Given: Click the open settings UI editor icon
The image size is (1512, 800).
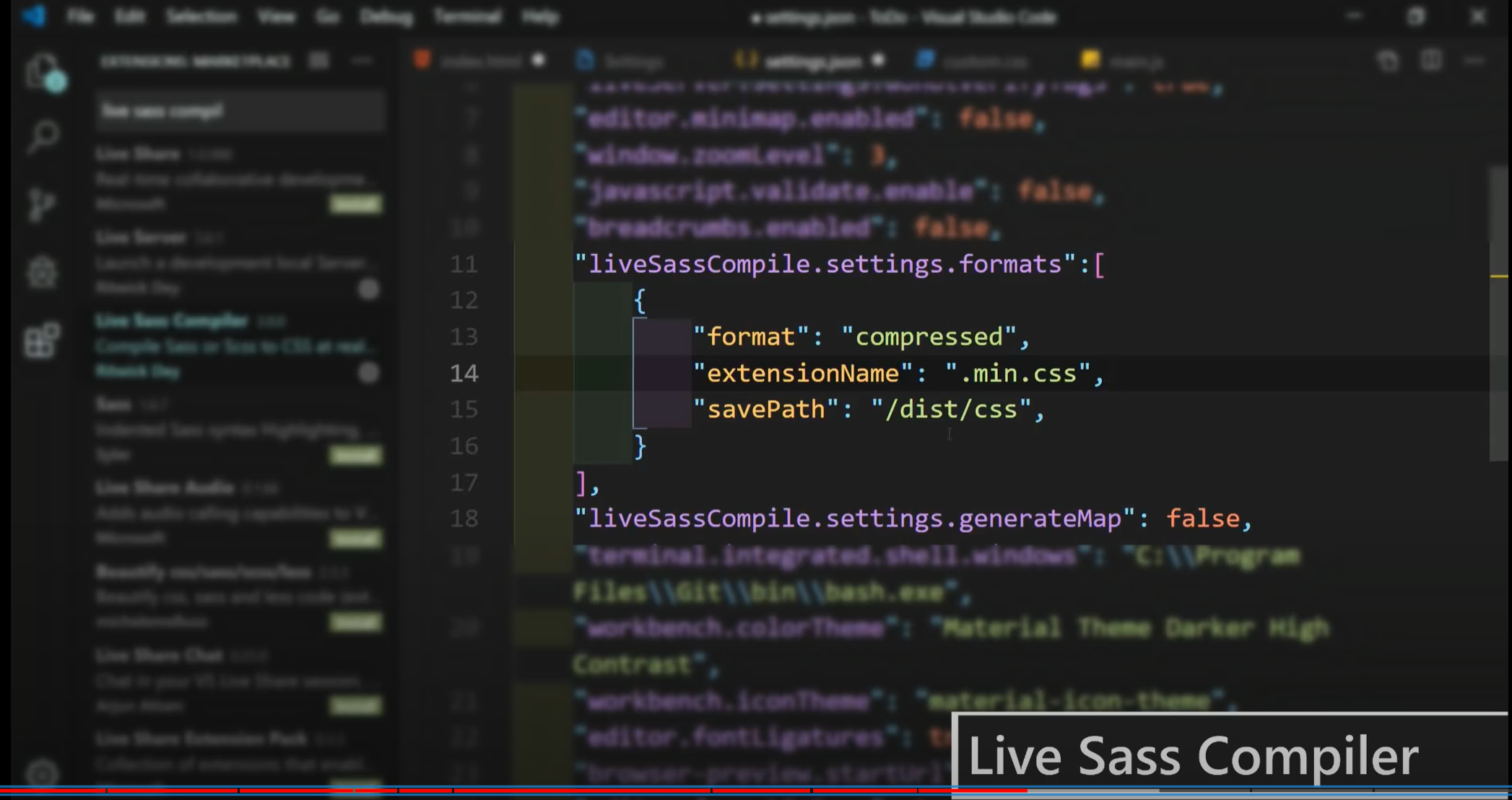Looking at the screenshot, I should 1387,61.
